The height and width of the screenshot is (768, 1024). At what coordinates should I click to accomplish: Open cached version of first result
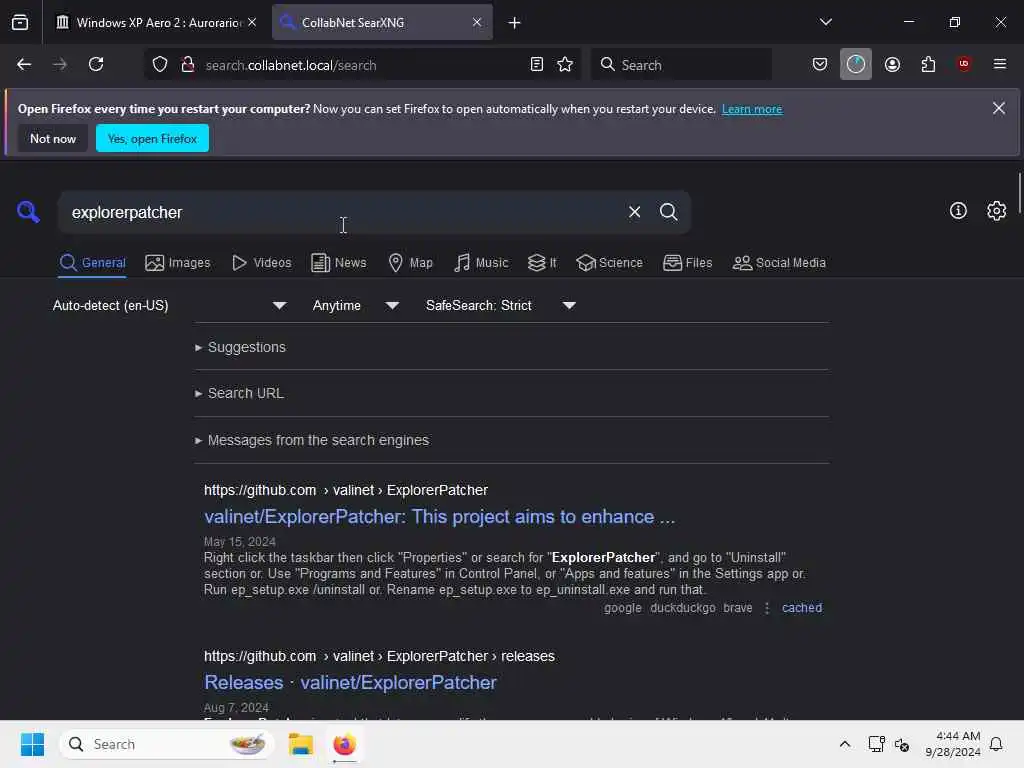[x=802, y=608]
